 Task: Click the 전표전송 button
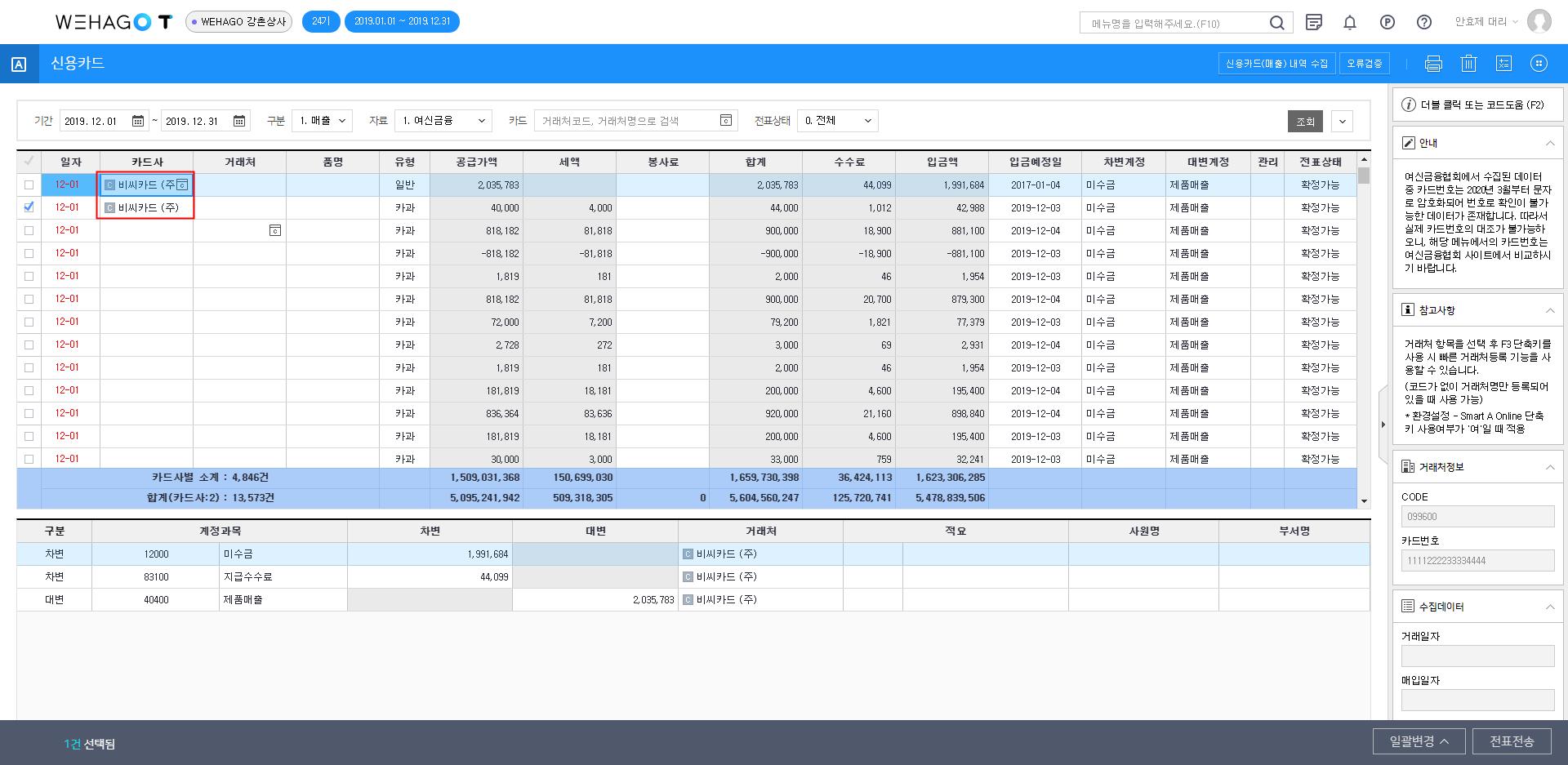click(1512, 741)
